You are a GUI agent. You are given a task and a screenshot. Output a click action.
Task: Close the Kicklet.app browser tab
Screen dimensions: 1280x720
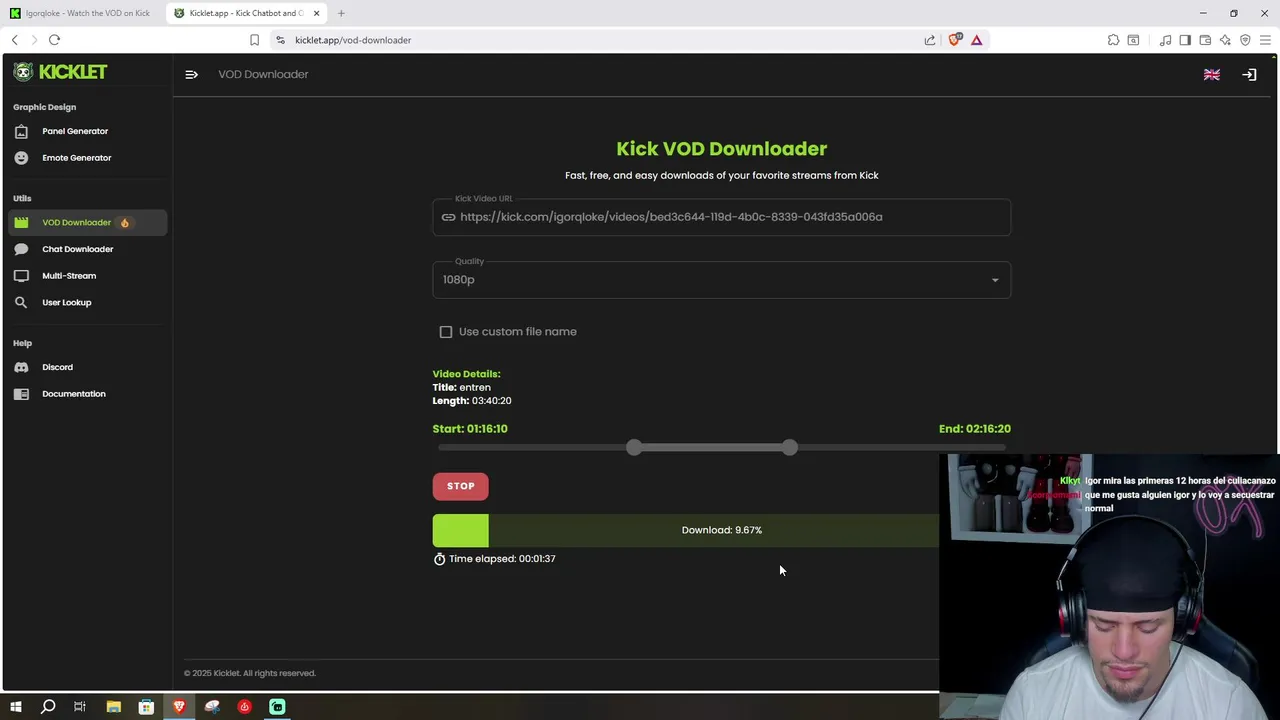(x=316, y=13)
